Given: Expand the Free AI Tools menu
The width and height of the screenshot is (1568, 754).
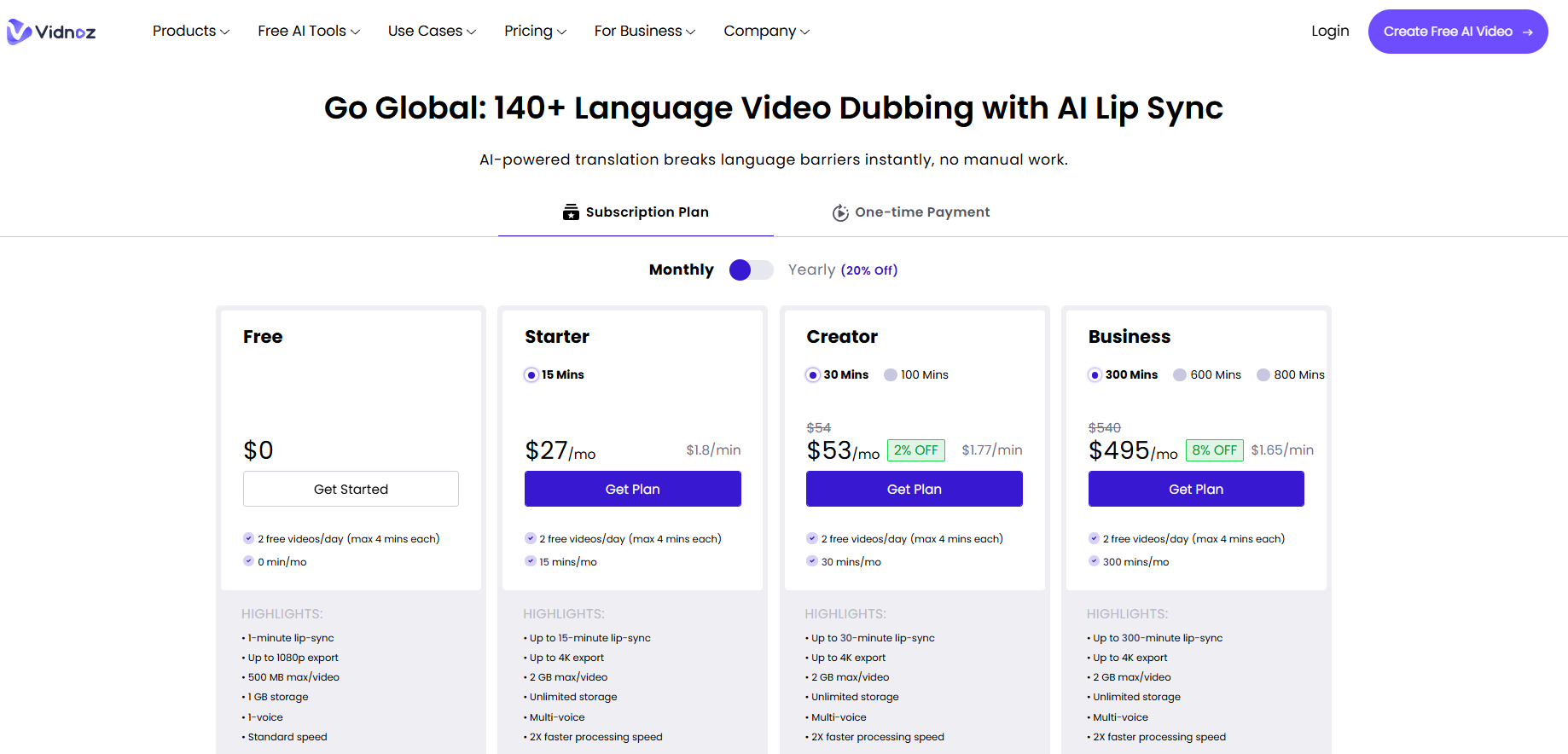Looking at the screenshot, I should click(x=309, y=32).
